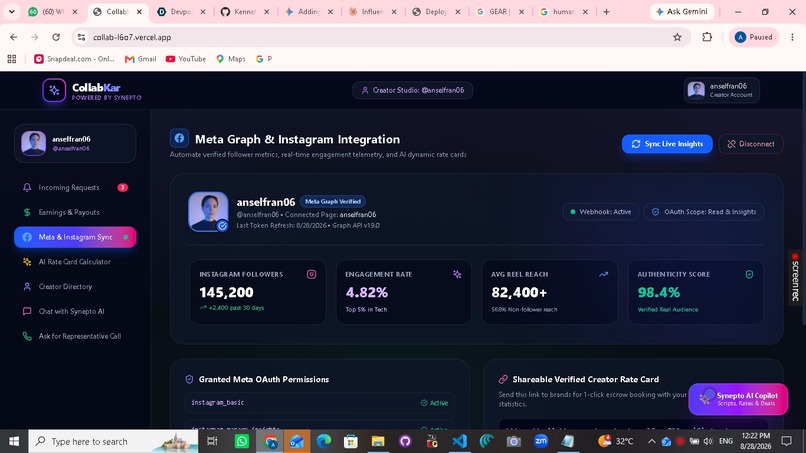Click the Disconnect button

pyautogui.click(x=750, y=144)
